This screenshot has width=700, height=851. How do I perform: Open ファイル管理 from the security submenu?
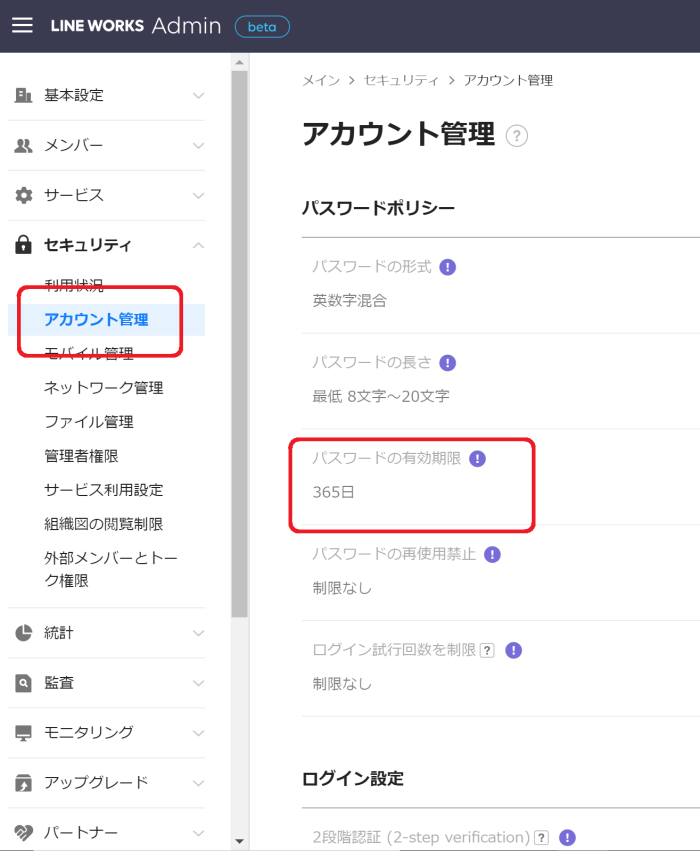tap(89, 422)
